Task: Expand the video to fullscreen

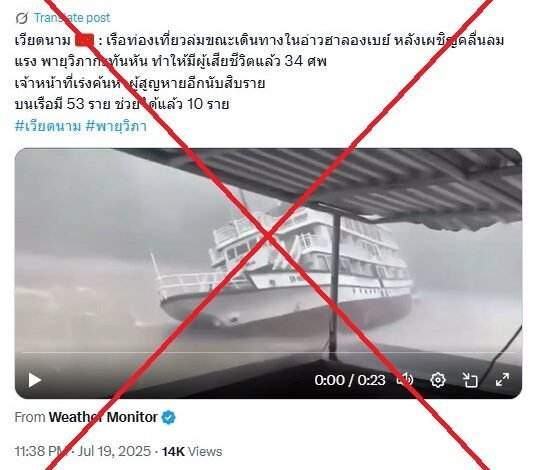Action: coord(502,380)
